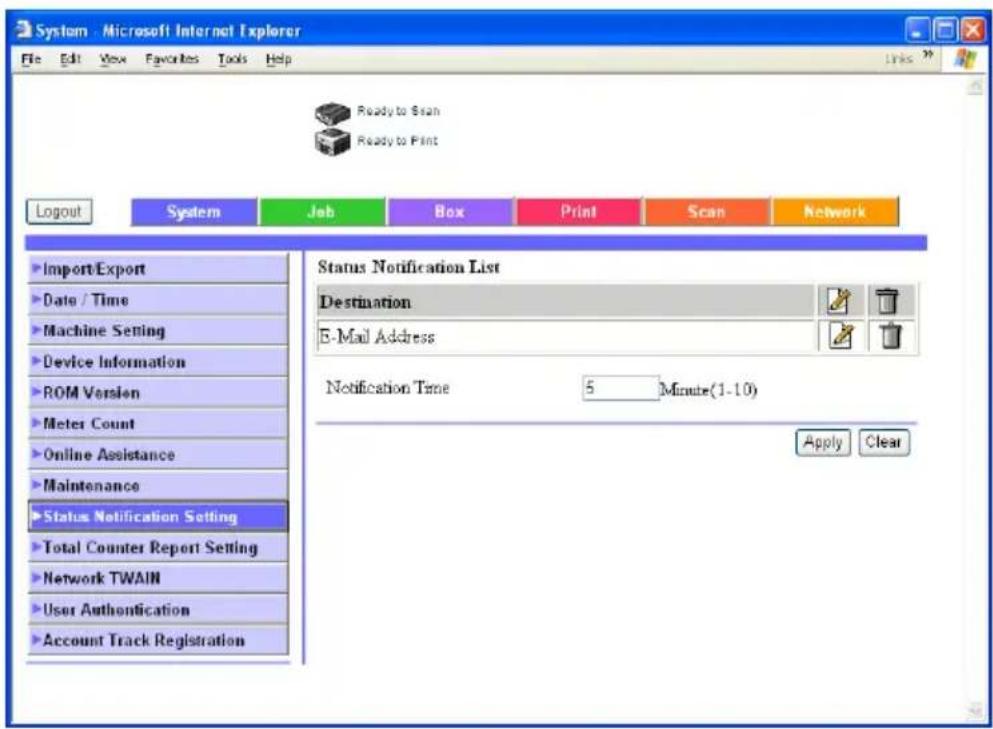993x729 pixels.
Task: Open Device Information page
Action: (x=158, y=362)
